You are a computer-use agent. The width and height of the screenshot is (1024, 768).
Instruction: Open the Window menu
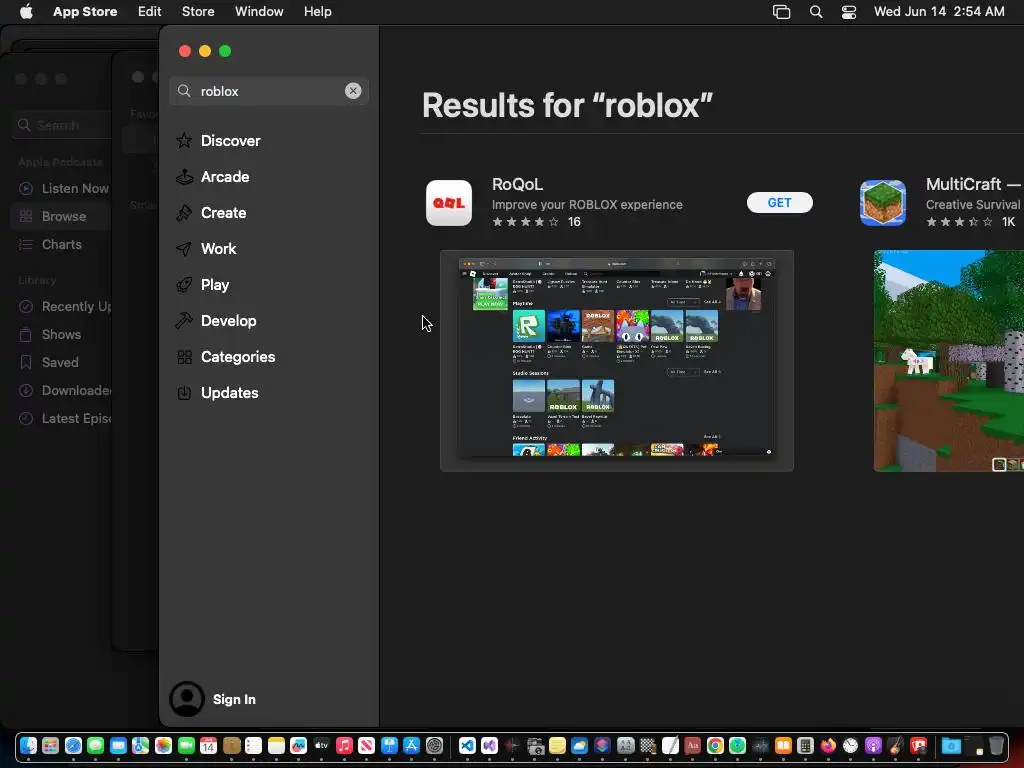click(x=259, y=12)
